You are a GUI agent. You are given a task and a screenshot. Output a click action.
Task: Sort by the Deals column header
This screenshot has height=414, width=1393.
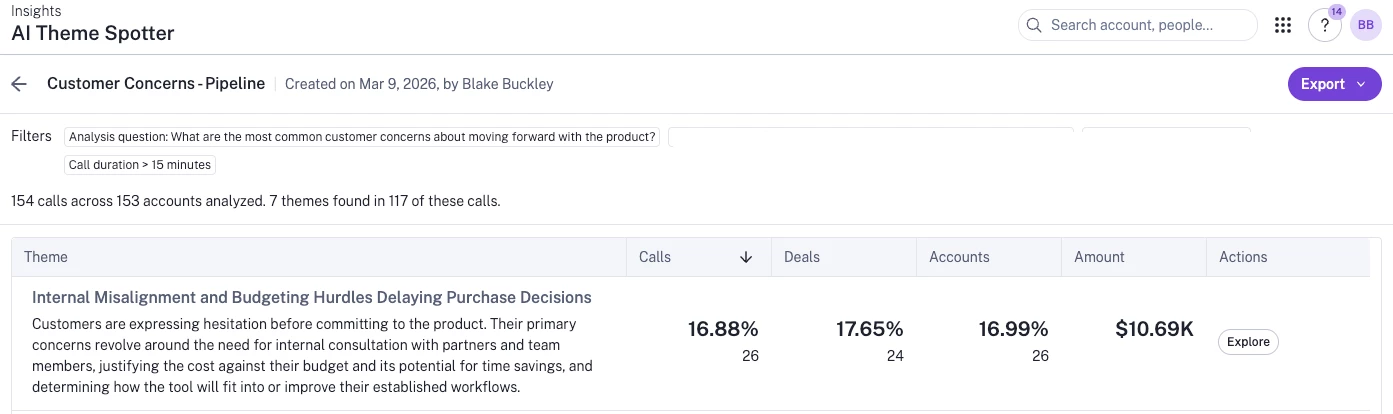[802, 257]
